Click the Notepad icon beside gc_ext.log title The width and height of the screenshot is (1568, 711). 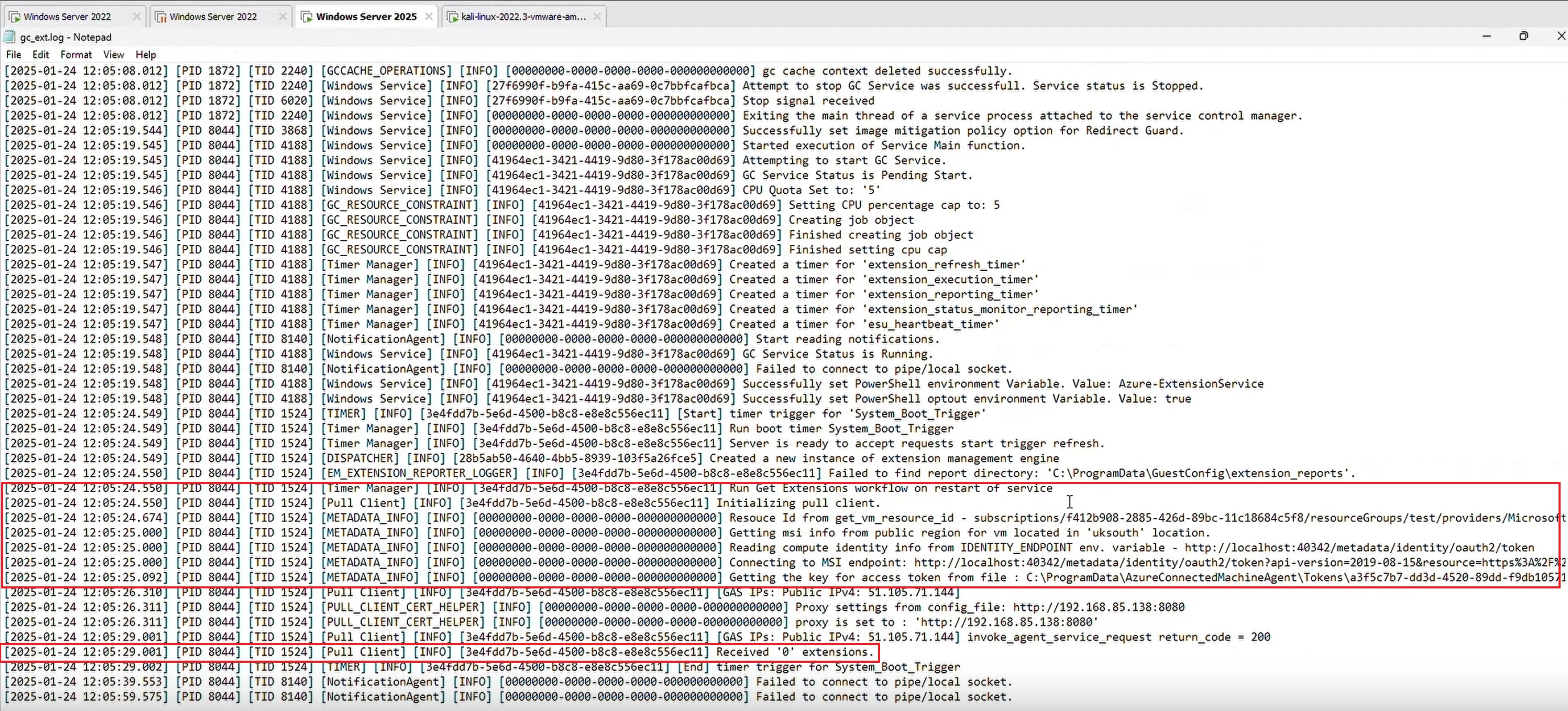click(10, 37)
